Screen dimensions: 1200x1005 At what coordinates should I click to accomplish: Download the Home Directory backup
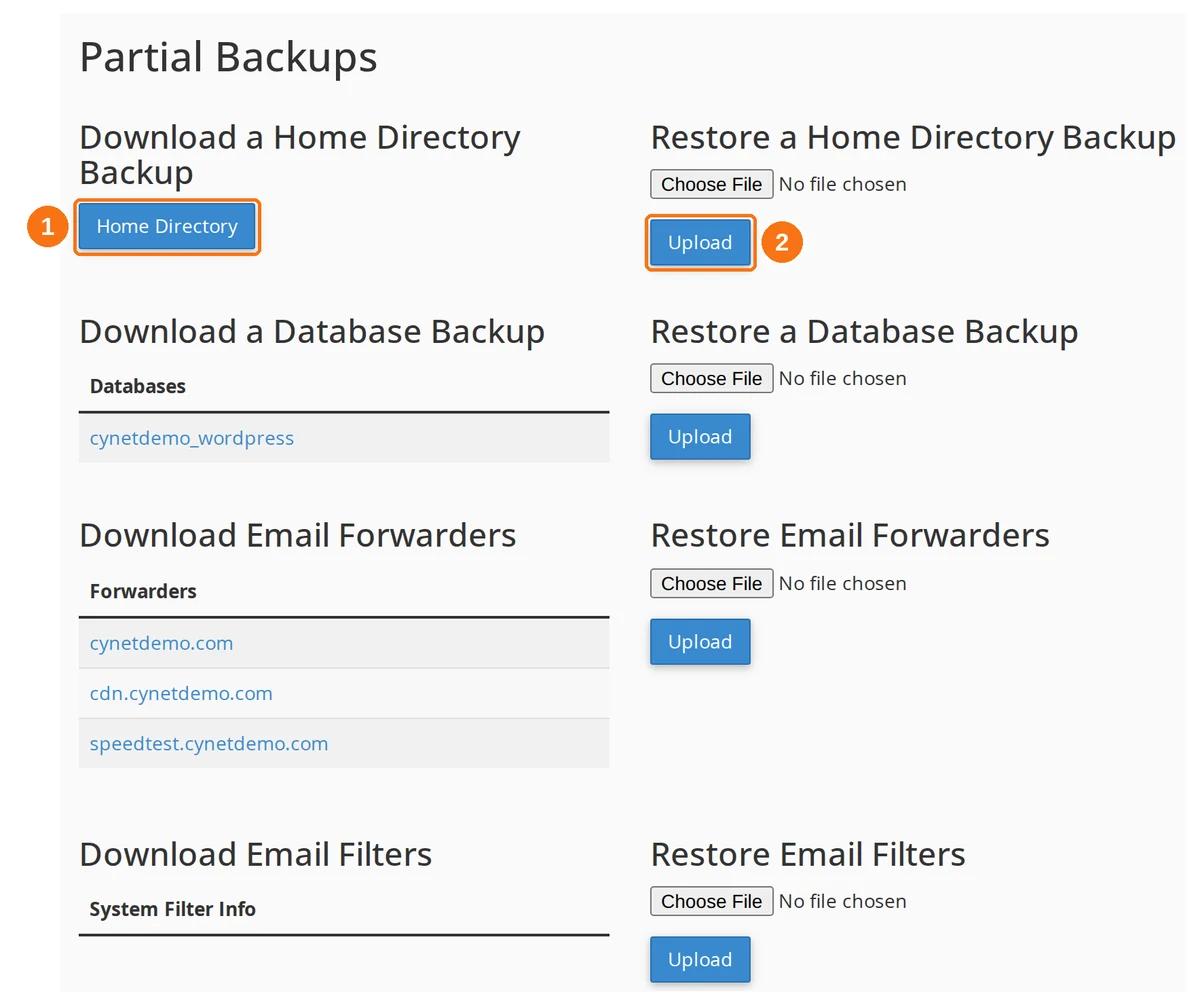pyautogui.click(x=167, y=227)
